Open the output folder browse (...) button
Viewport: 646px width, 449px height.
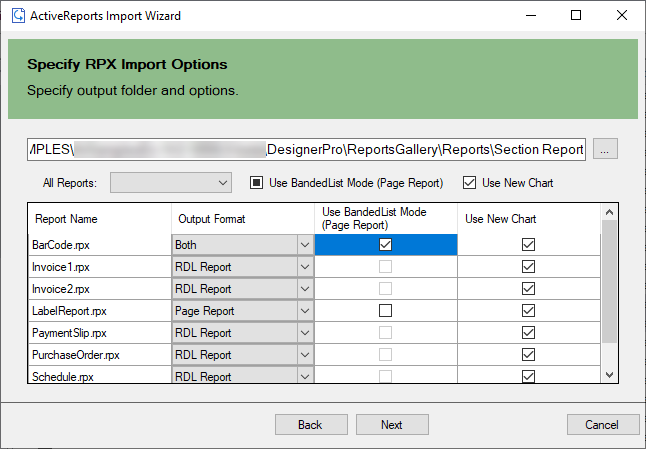[605, 149]
